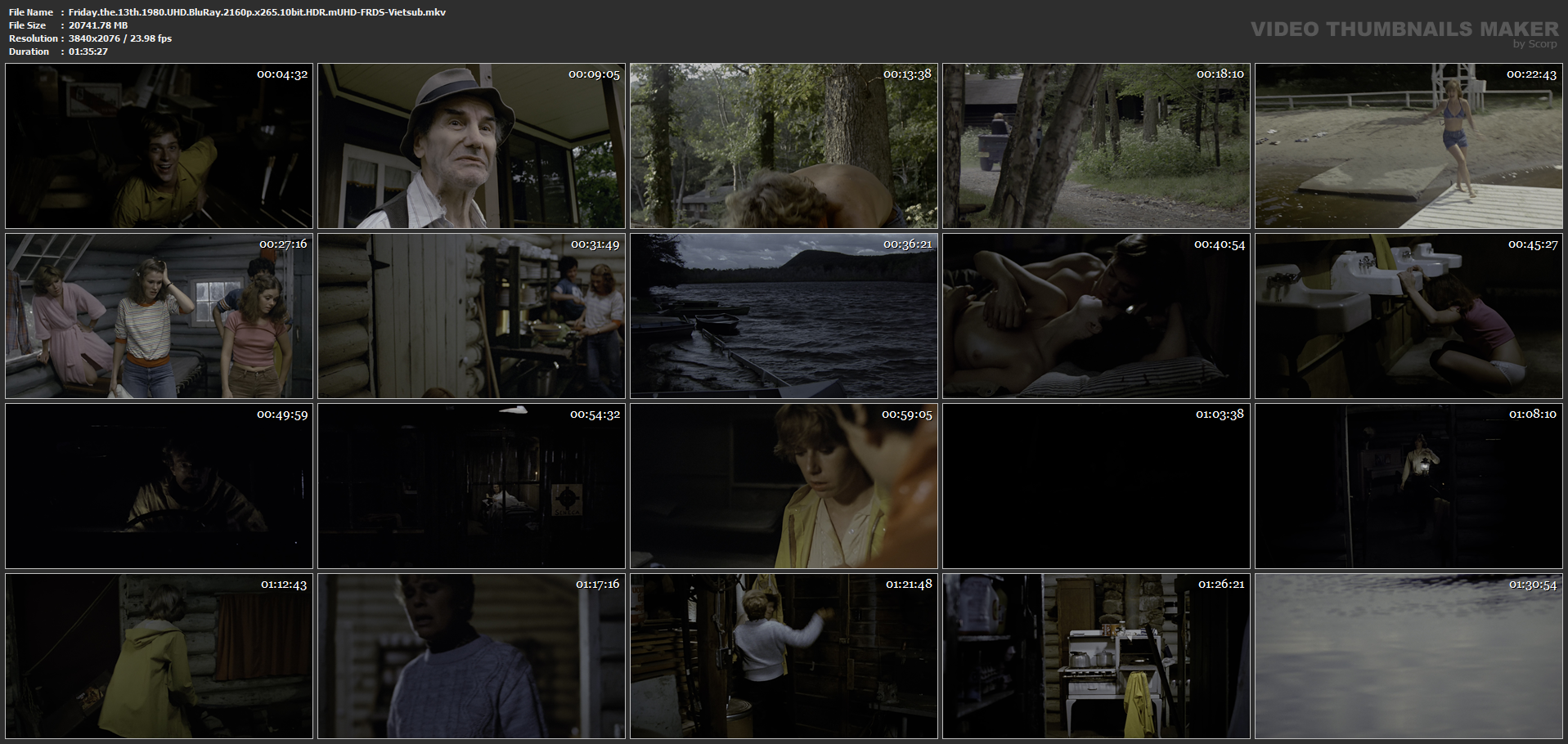Open the lake frame at 00:36:21
The width and height of the screenshot is (1568, 744).
coord(784,316)
